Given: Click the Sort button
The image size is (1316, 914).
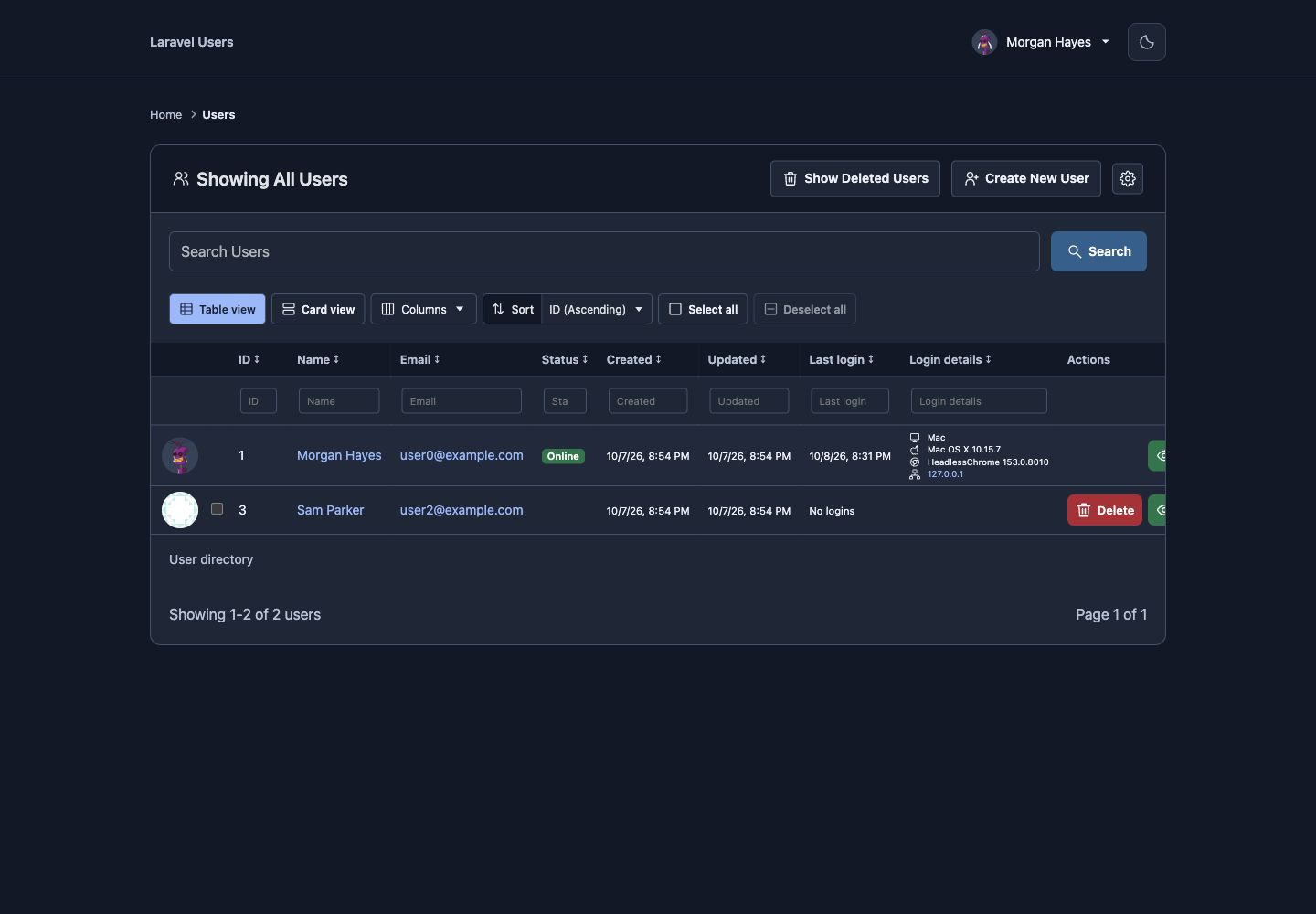Looking at the screenshot, I should coord(513,309).
